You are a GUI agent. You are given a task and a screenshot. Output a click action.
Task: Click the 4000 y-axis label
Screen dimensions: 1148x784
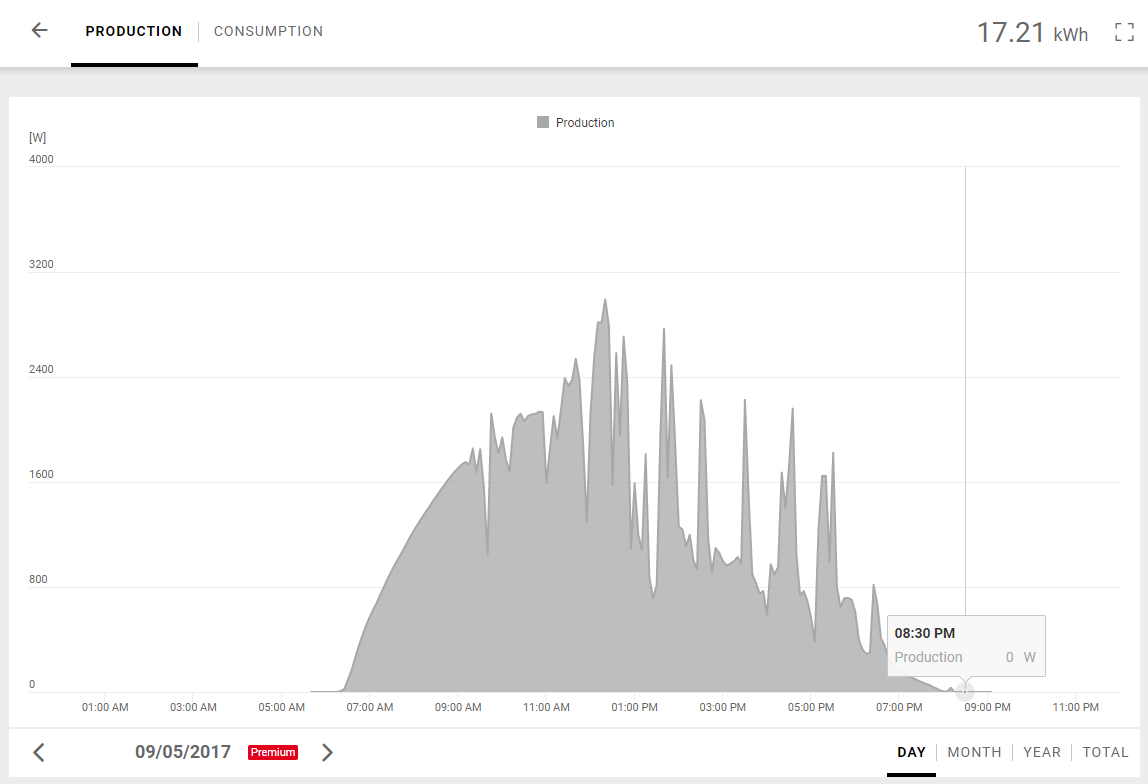42,160
